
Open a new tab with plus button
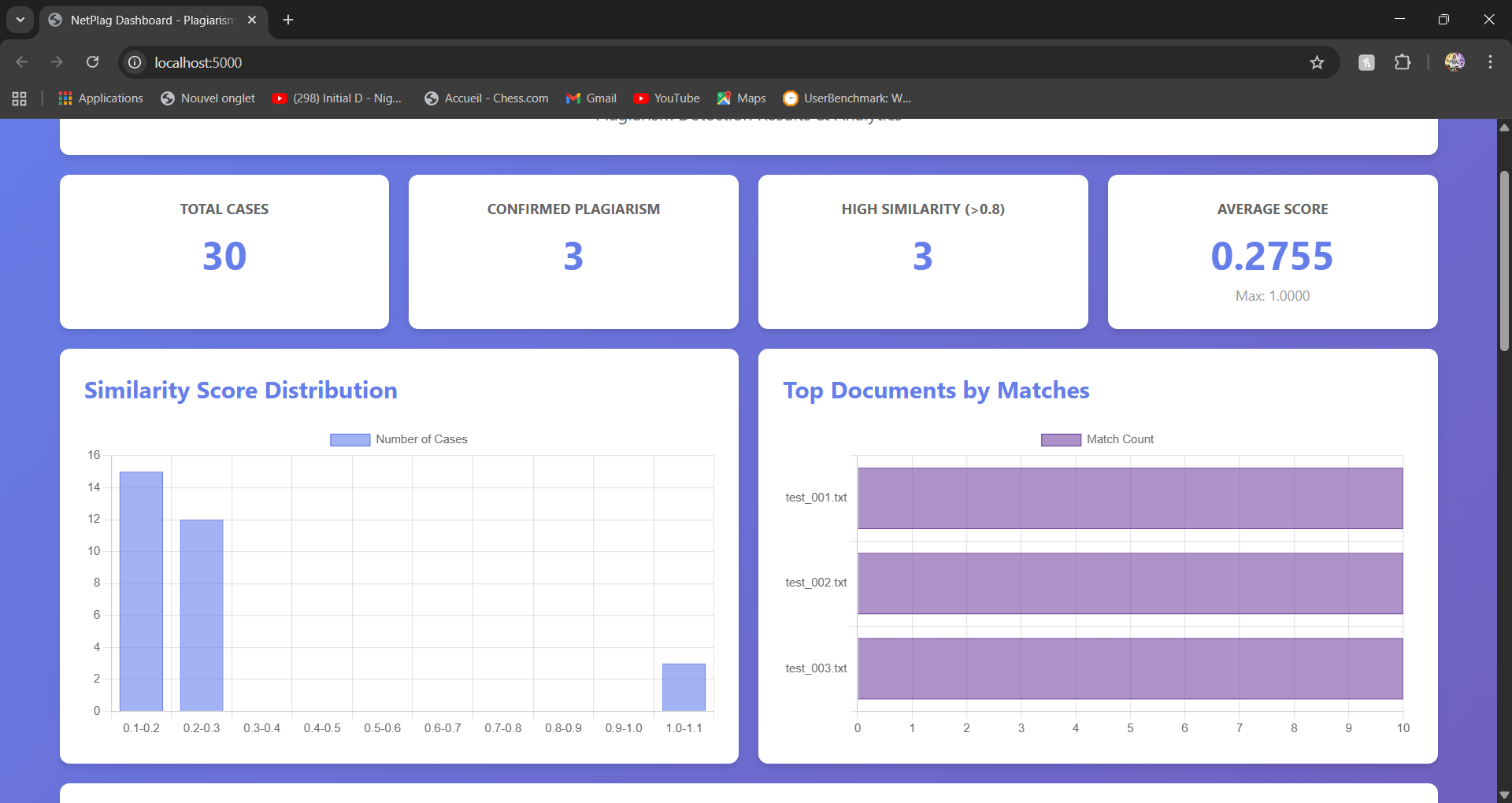pos(288,20)
